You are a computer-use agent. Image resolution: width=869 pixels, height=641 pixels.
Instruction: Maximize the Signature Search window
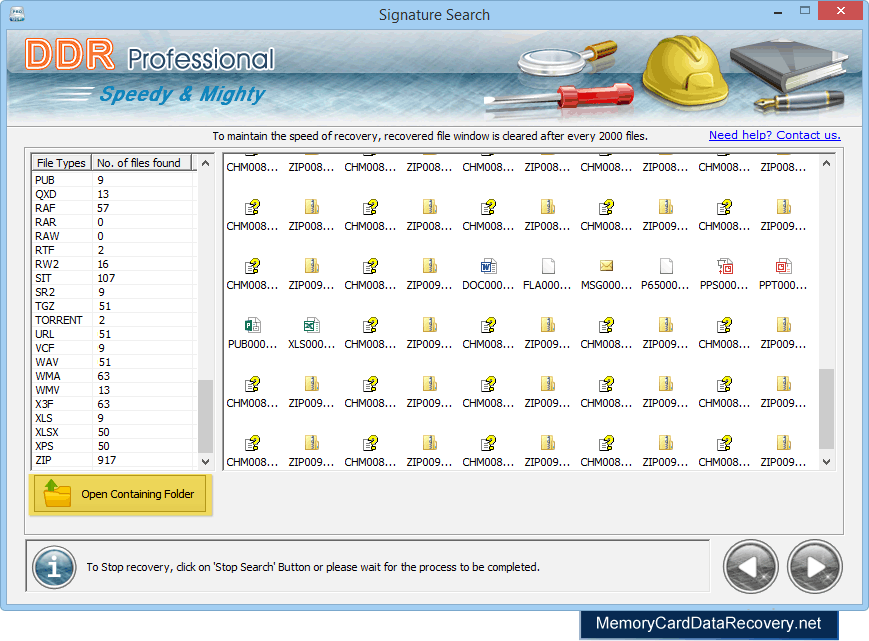click(x=805, y=11)
